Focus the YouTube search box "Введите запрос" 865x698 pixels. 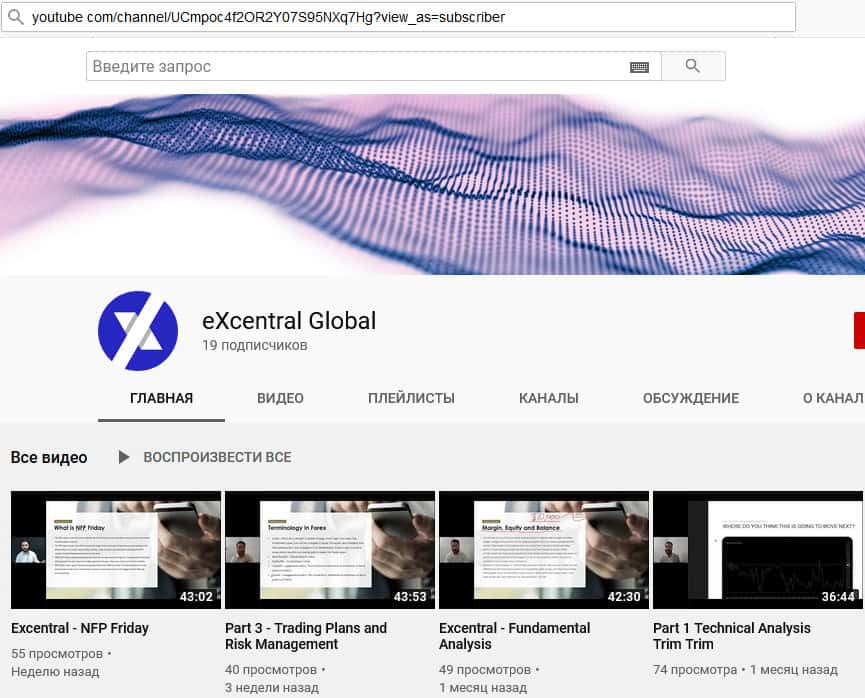[373, 66]
